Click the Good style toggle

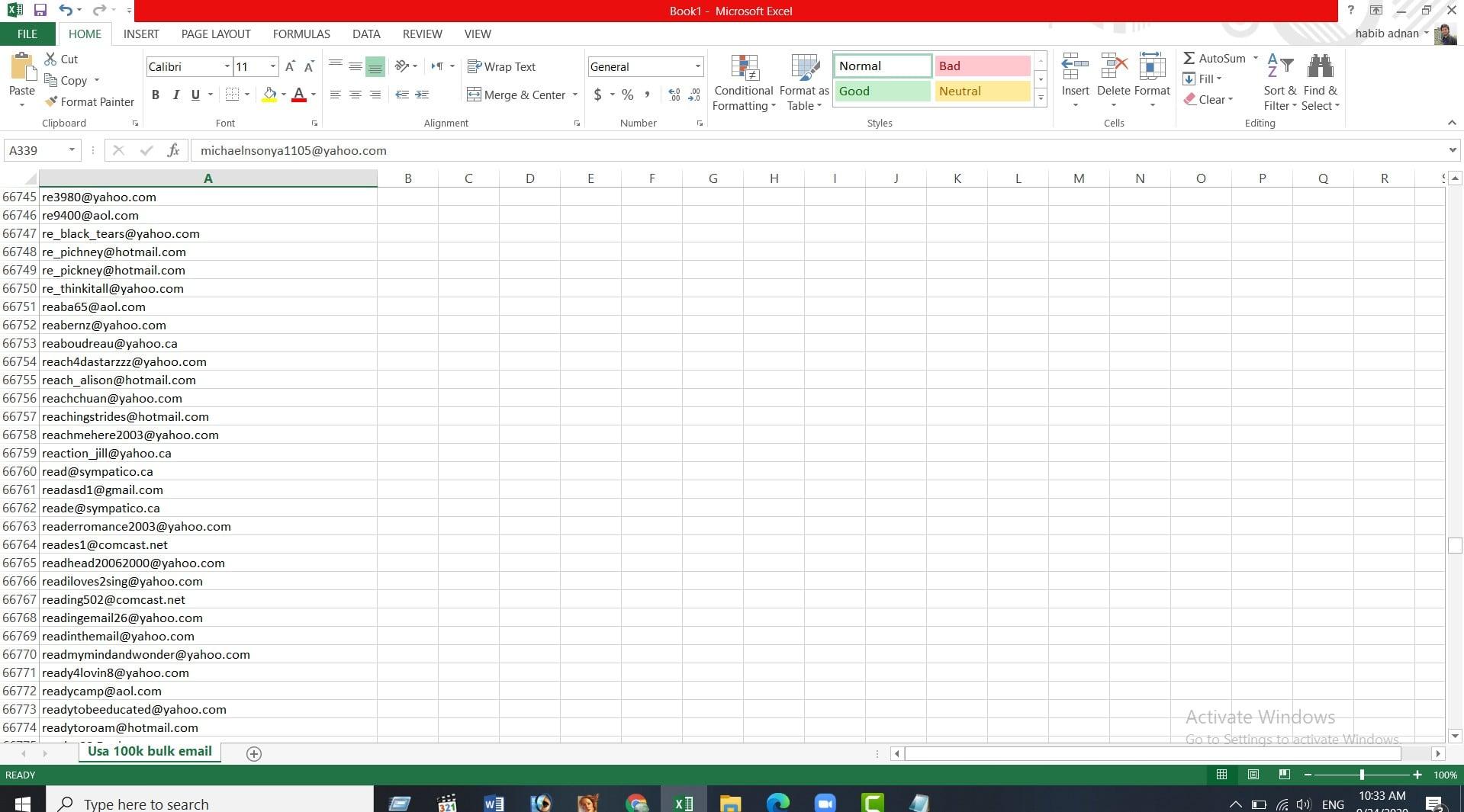tap(881, 91)
